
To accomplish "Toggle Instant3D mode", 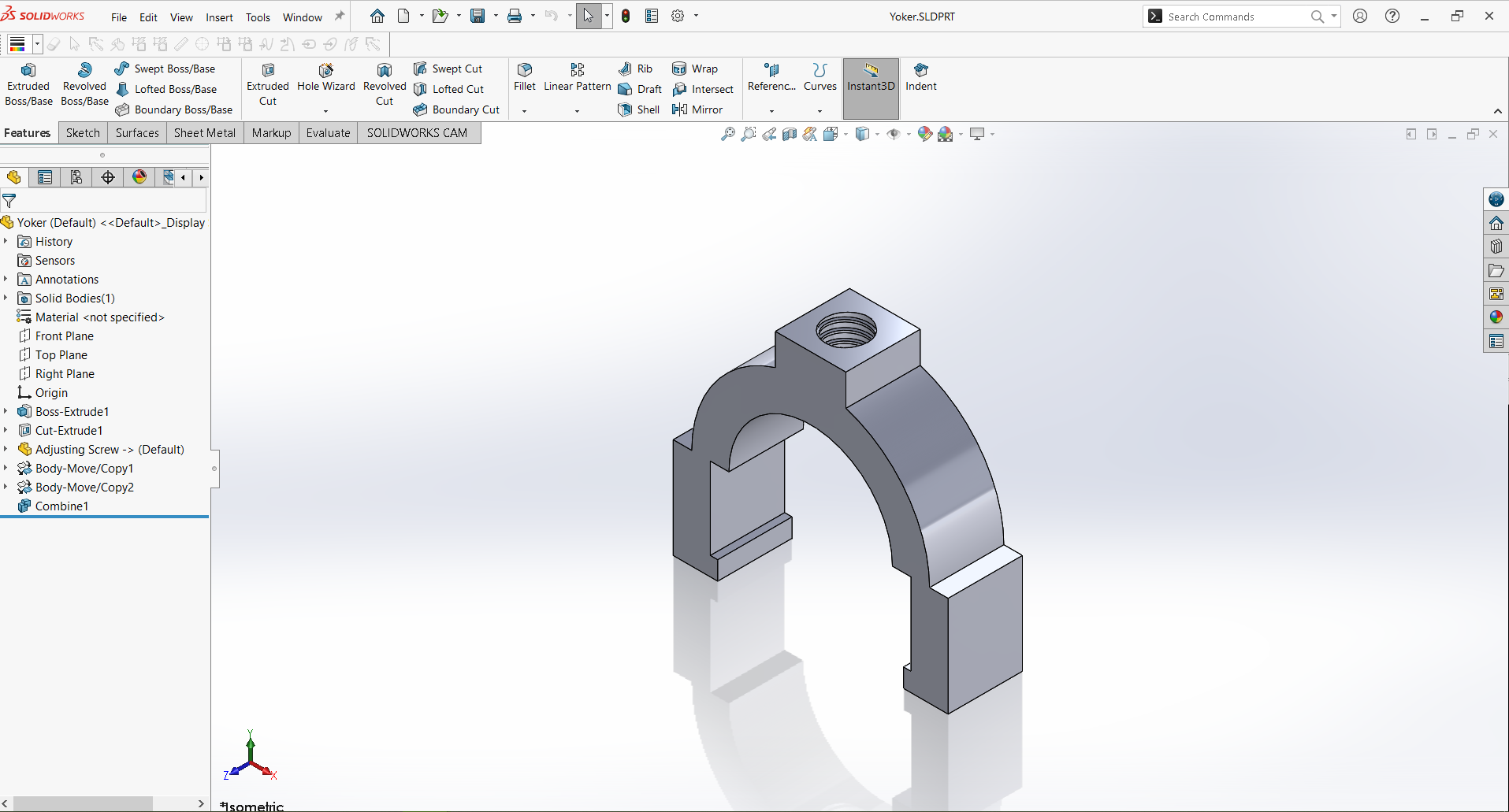I will pos(871,88).
